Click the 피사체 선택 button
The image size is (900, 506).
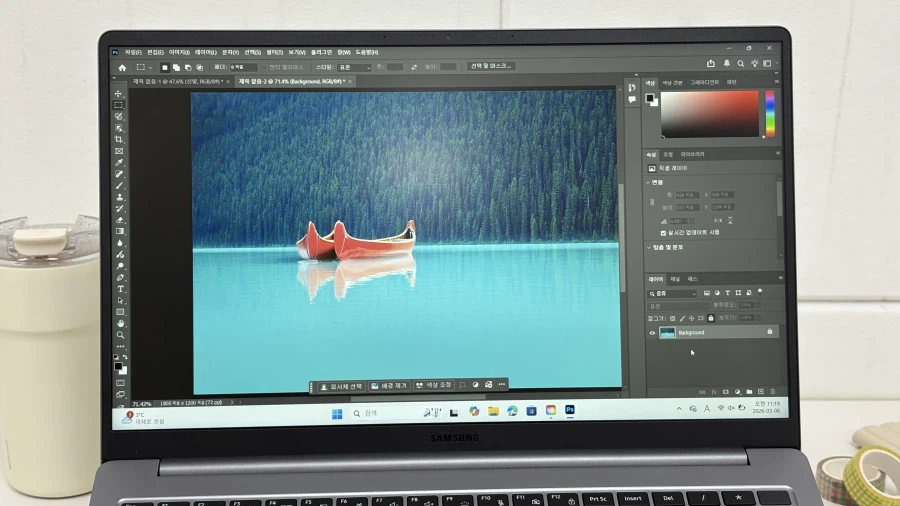pyautogui.click(x=342, y=385)
